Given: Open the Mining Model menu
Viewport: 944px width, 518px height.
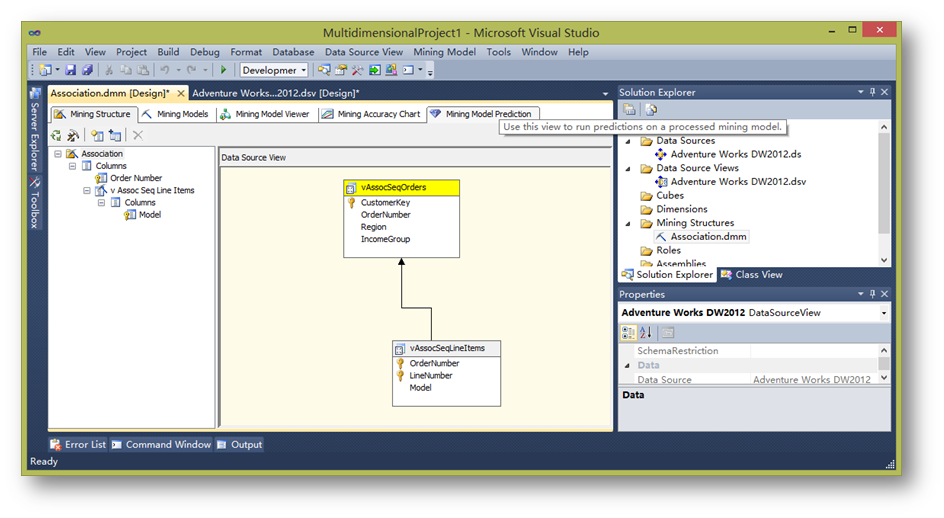Looking at the screenshot, I should (x=444, y=52).
